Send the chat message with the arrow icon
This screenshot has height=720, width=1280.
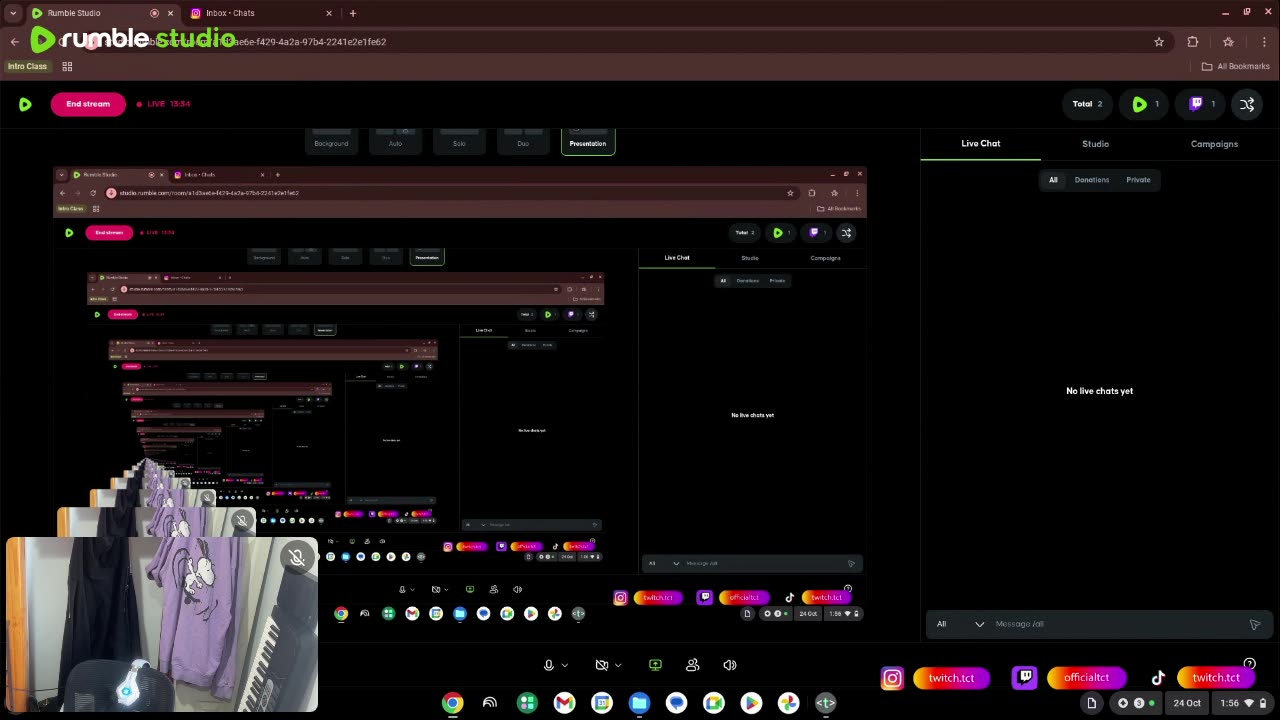point(1255,624)
